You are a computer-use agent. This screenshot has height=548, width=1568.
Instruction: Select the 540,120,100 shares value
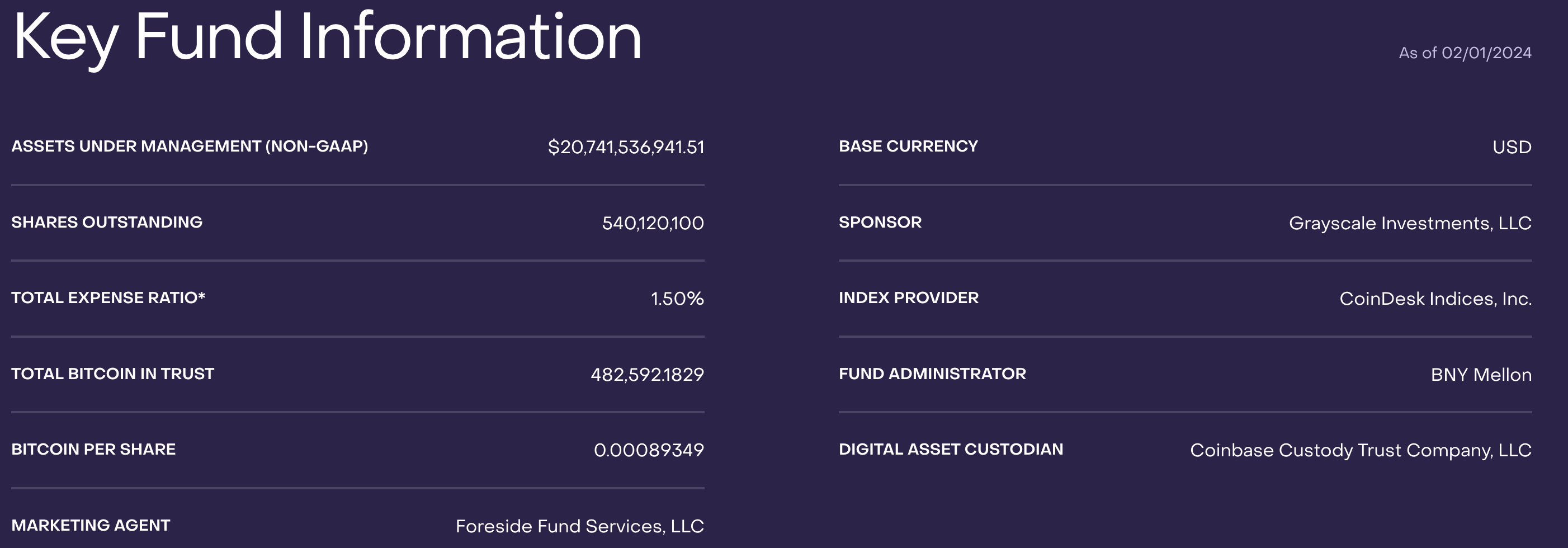(653, 224)
